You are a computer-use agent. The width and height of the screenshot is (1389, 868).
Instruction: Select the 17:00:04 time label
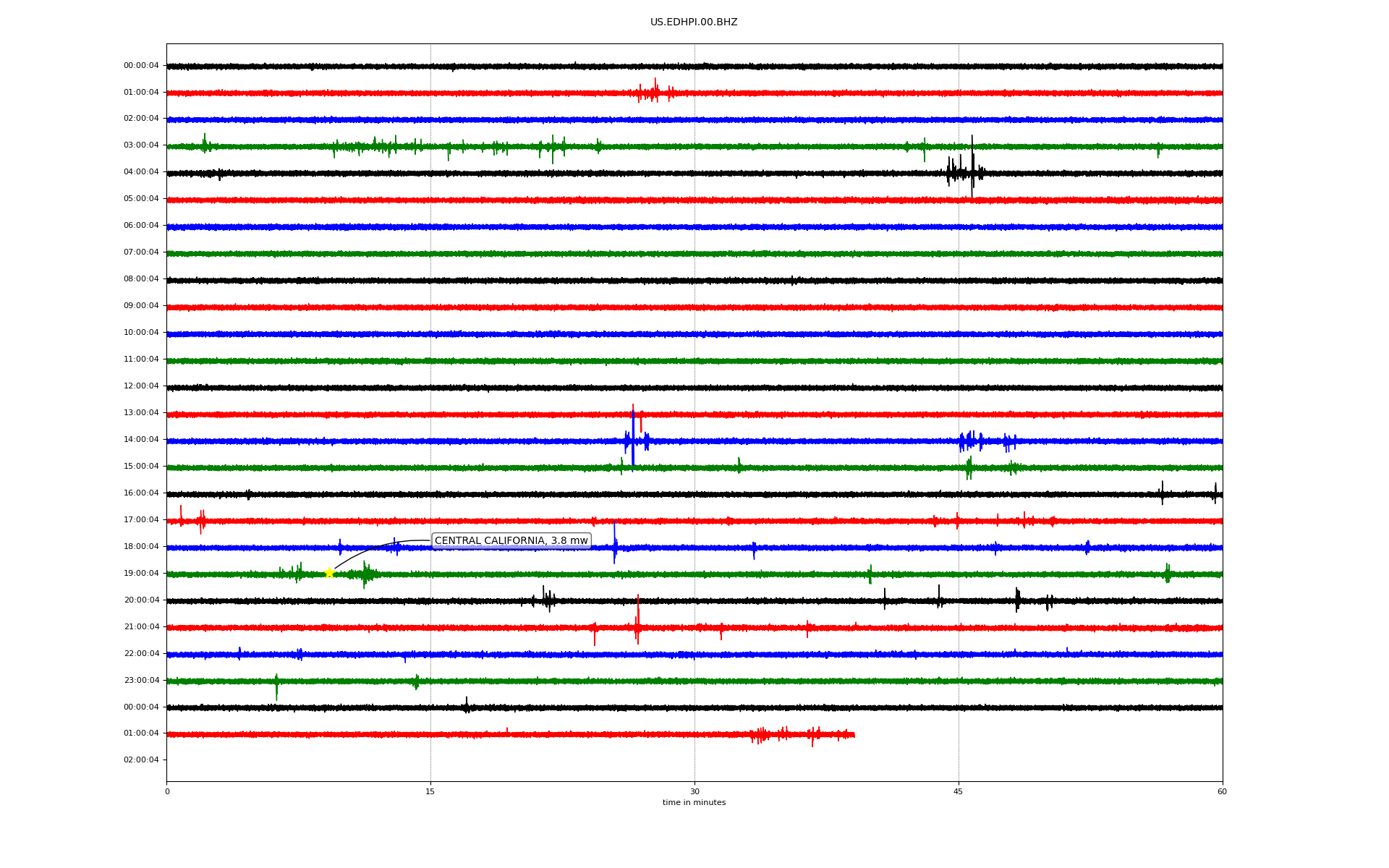coord(141,520)
